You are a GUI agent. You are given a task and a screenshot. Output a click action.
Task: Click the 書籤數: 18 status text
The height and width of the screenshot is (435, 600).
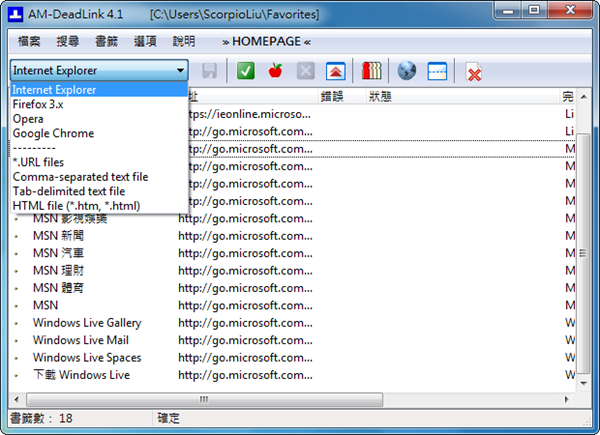click(x=41, y=418)
